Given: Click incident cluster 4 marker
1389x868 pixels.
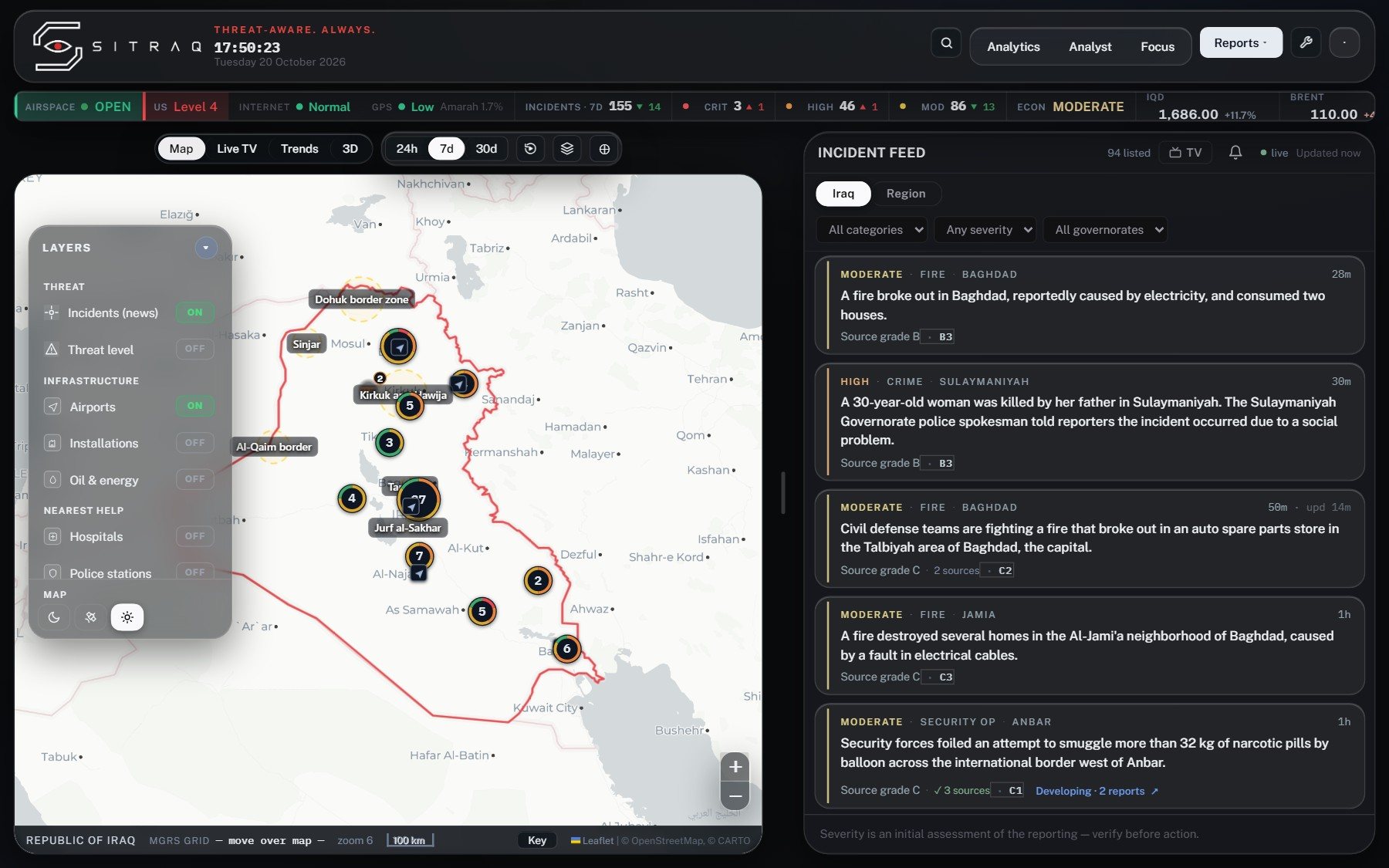Looking at the screenshot, I should pos(352,498).
